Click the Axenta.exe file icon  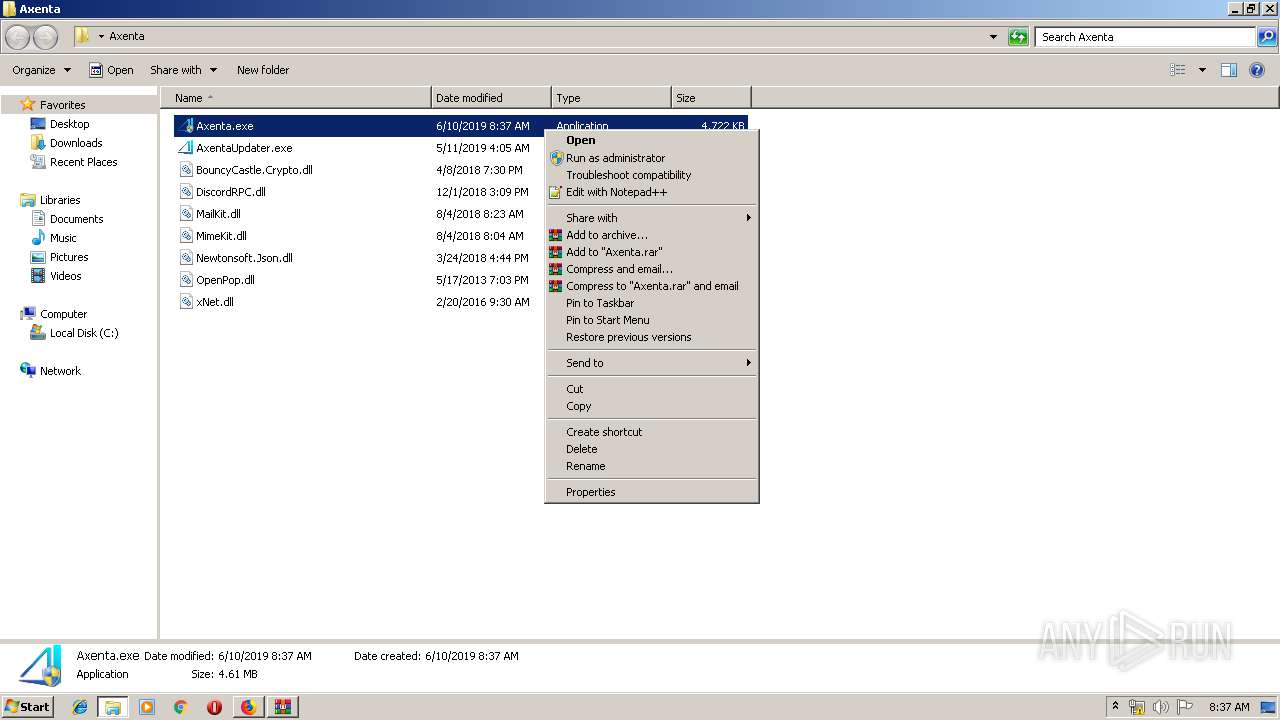186,126
